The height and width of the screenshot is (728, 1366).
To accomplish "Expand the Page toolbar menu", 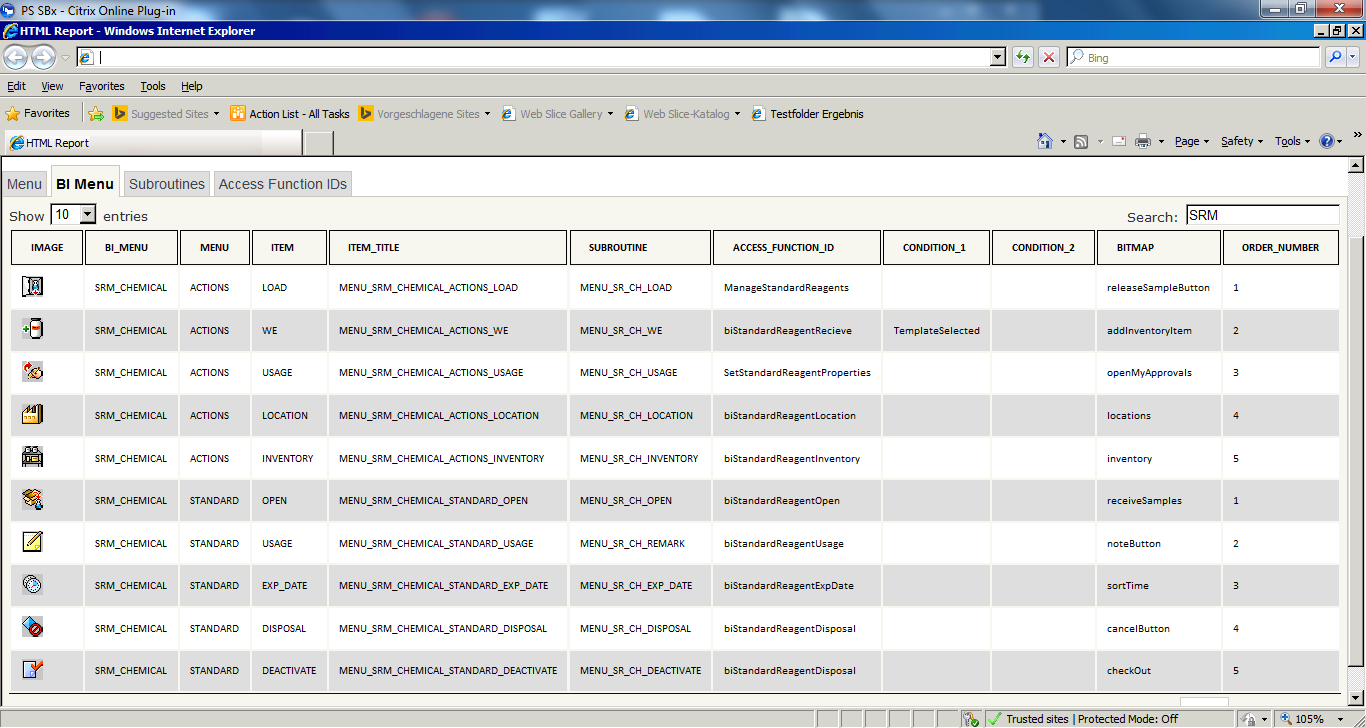I will point(1191,141).
